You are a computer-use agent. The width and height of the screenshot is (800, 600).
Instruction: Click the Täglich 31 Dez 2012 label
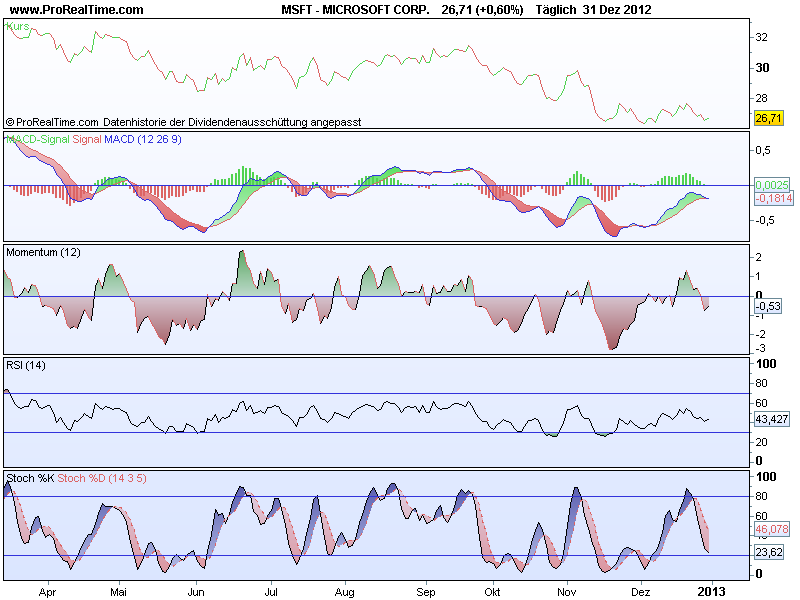593,10
